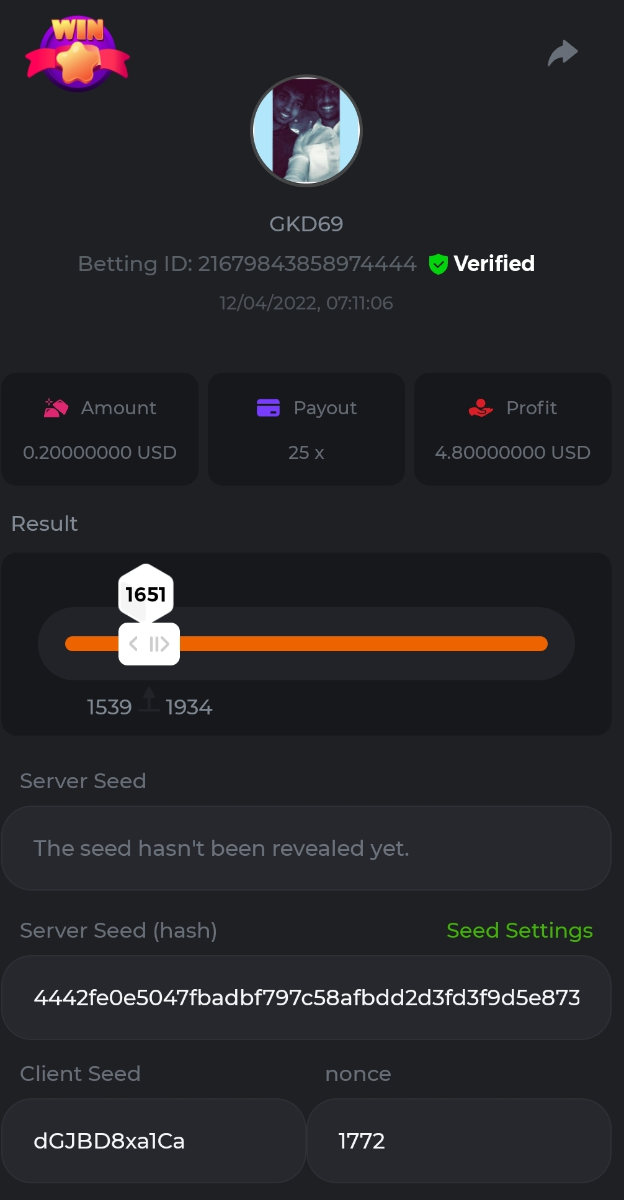Screen dimensions: 624x1200
Task: Click the Betting ID number
Action: pos(307,264)
